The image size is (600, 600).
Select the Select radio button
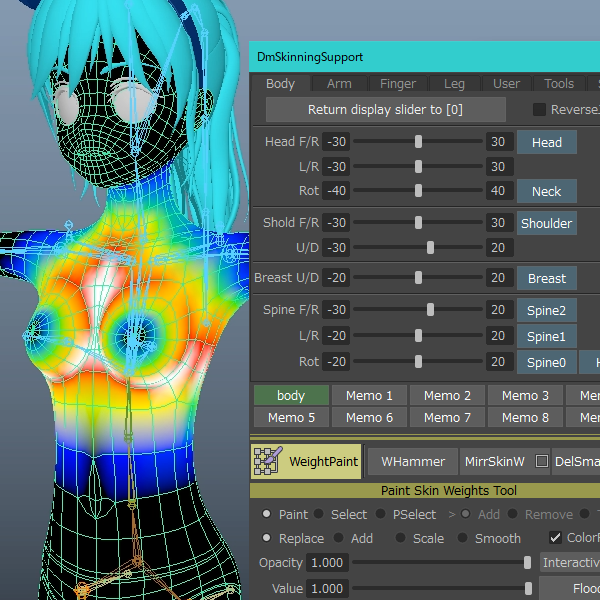pyautogui.click(x=318, y=514)
